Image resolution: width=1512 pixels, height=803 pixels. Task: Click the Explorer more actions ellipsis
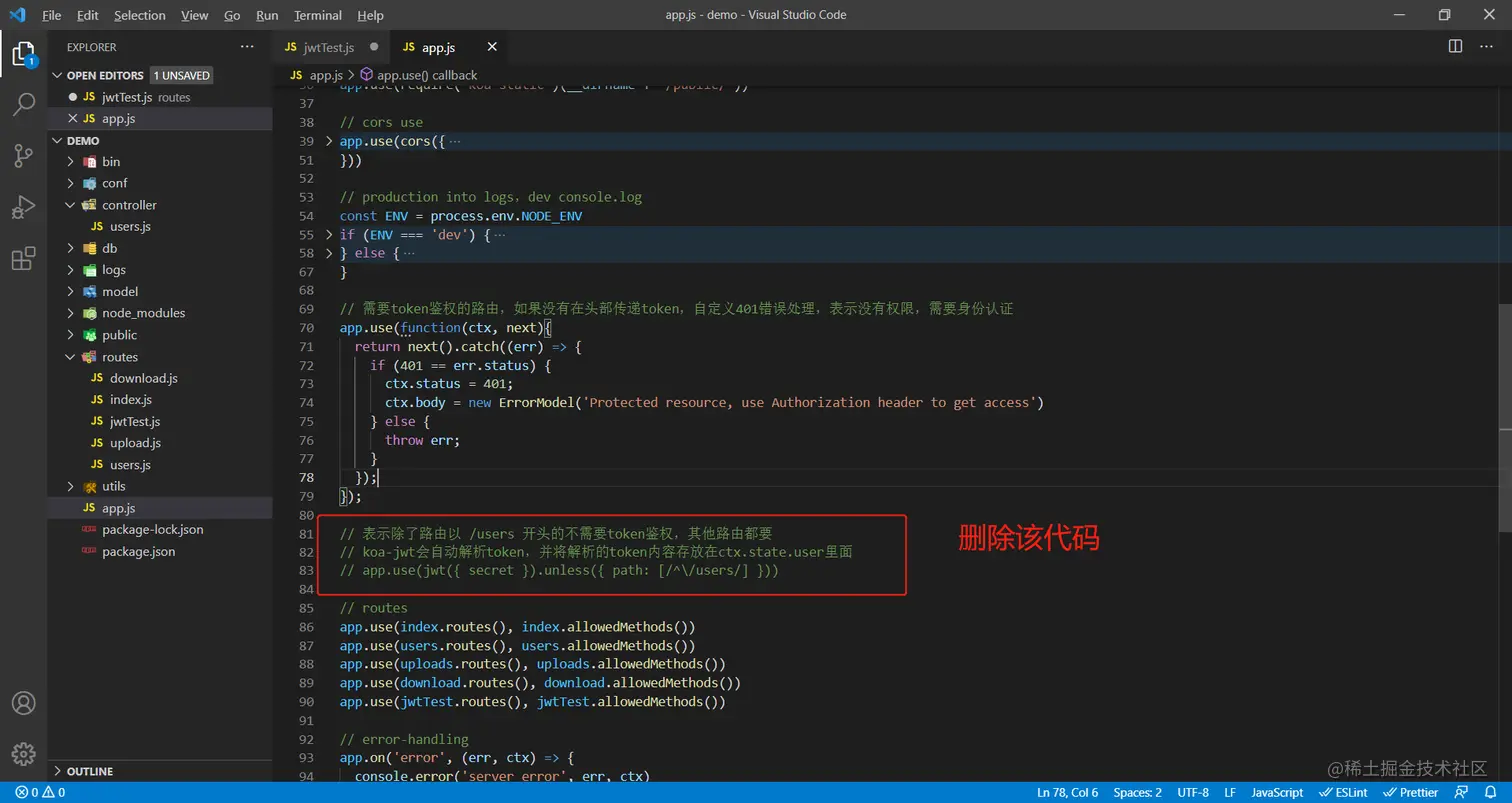coord(247,47)
